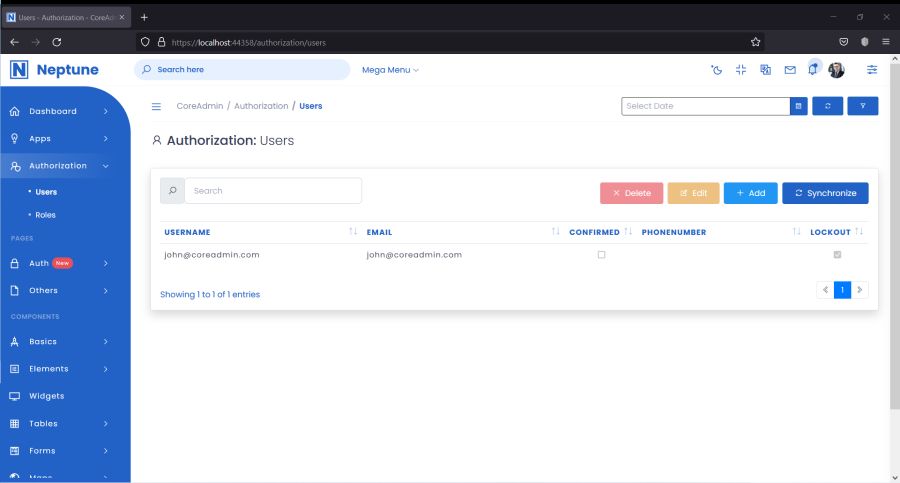900x483 pixels.
Task: Click the Neptune logo icon
Action: [19, 69]
